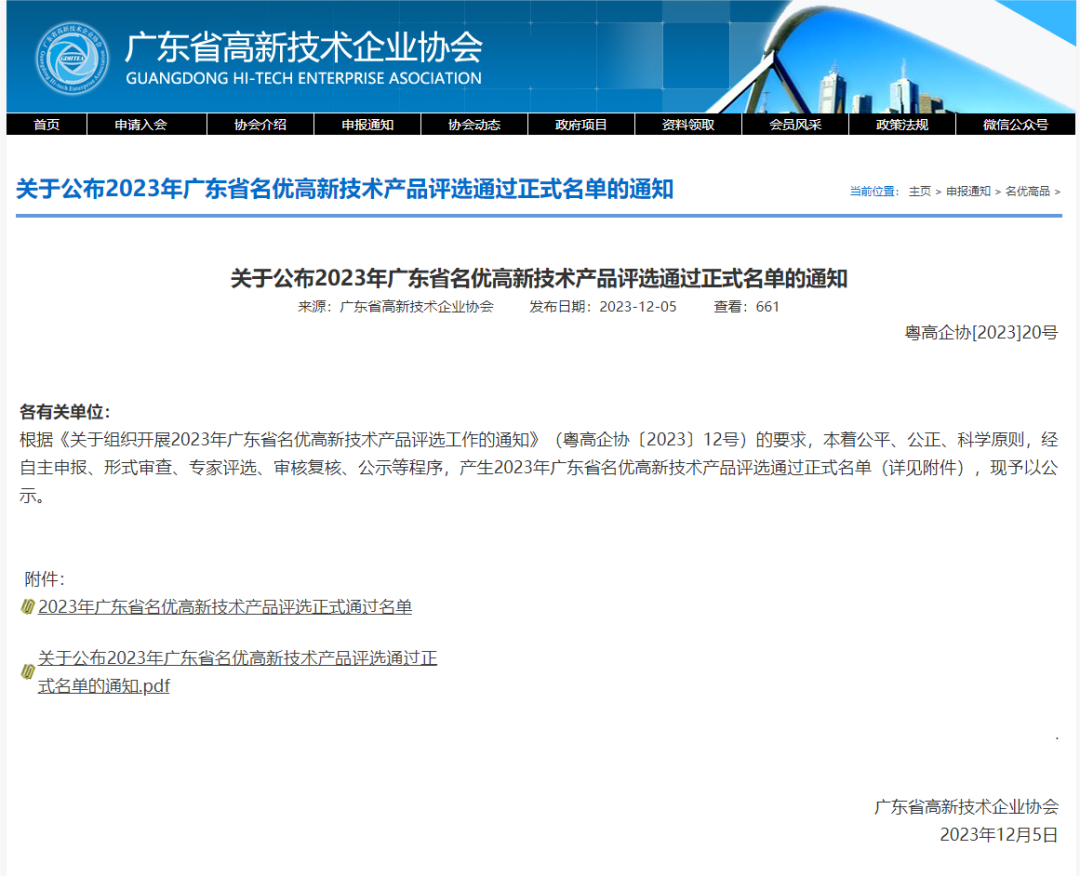Select 资料领取 from the navigation bar
The image size is (1080, 876).
coord(688,125)
